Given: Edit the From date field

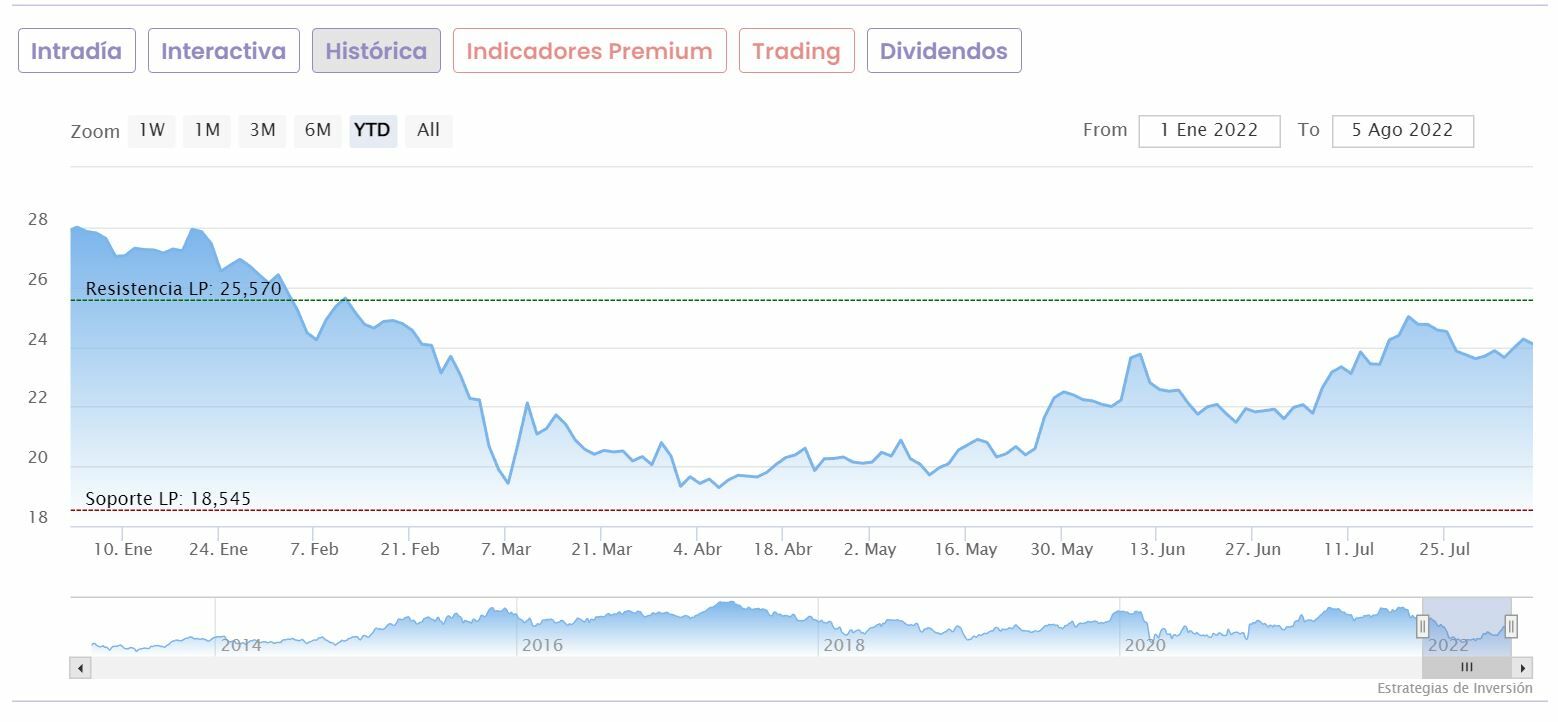Looking at the screenshot, I should (x=1209, y=131).
